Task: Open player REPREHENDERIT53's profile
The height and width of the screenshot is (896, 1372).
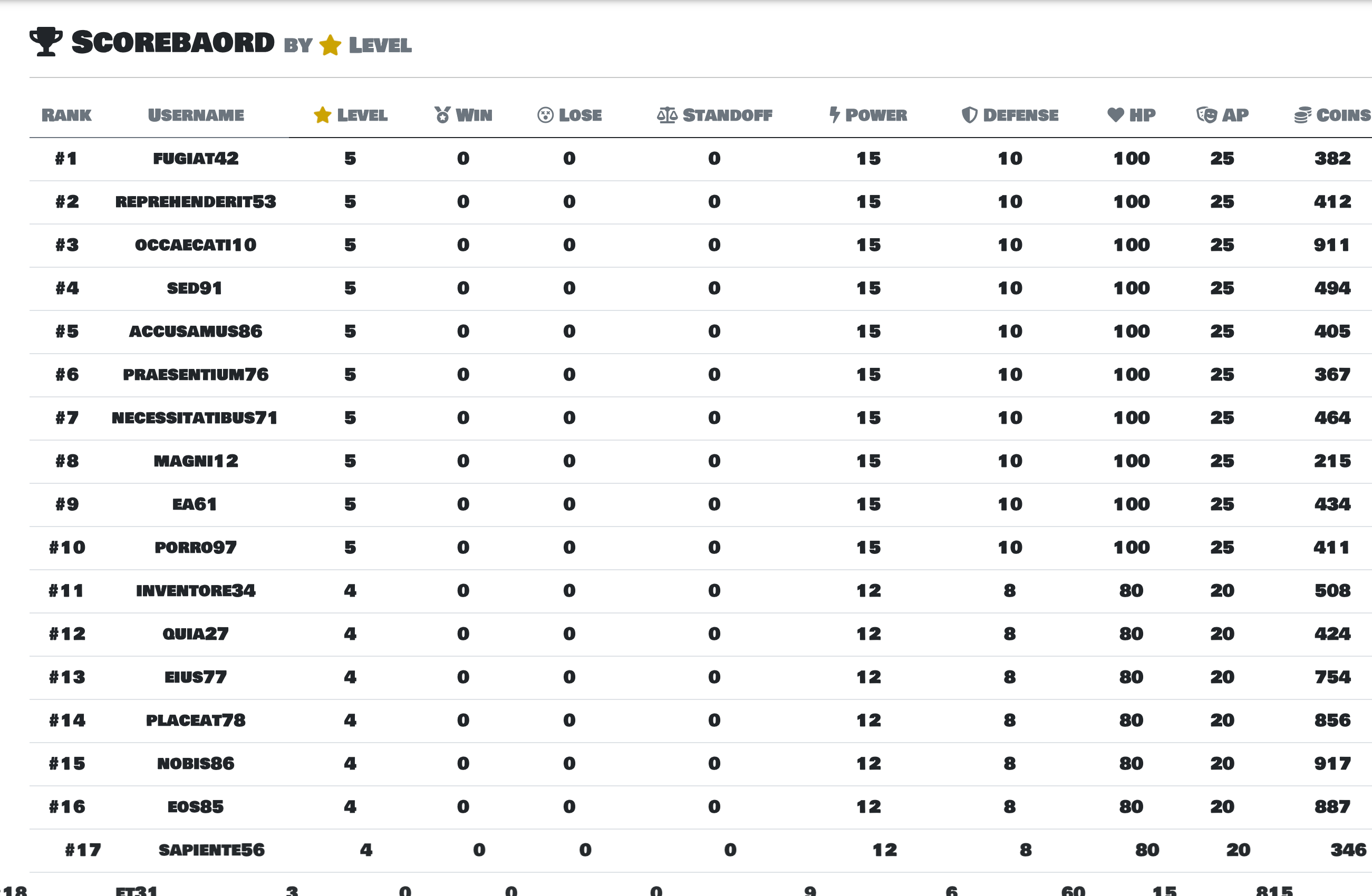Action: click(196, 202)
